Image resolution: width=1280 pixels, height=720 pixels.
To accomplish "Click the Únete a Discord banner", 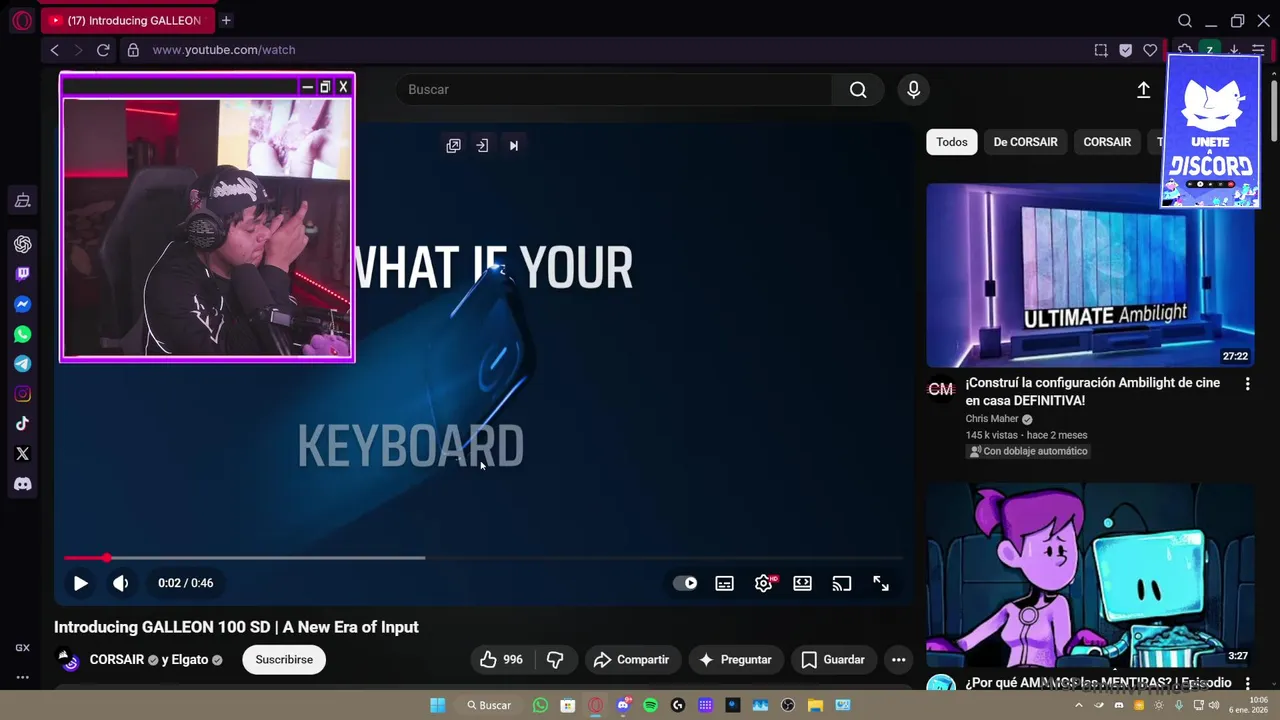I will [x=1211, y=131].
